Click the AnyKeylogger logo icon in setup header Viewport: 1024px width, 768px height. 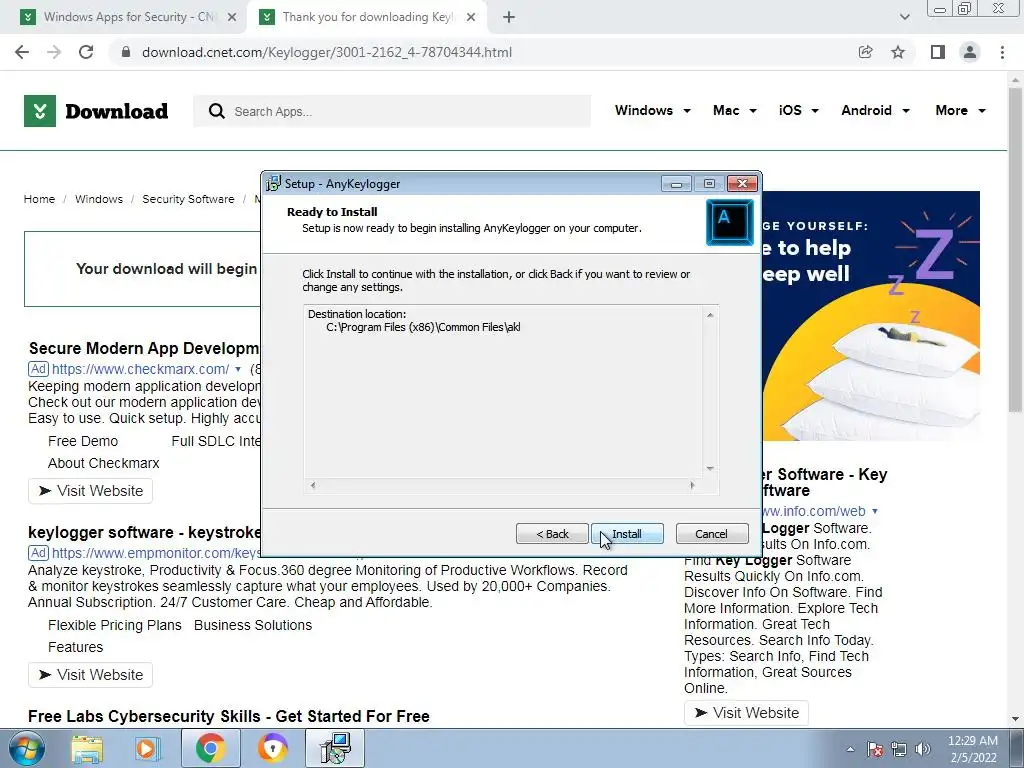(729, 223)
